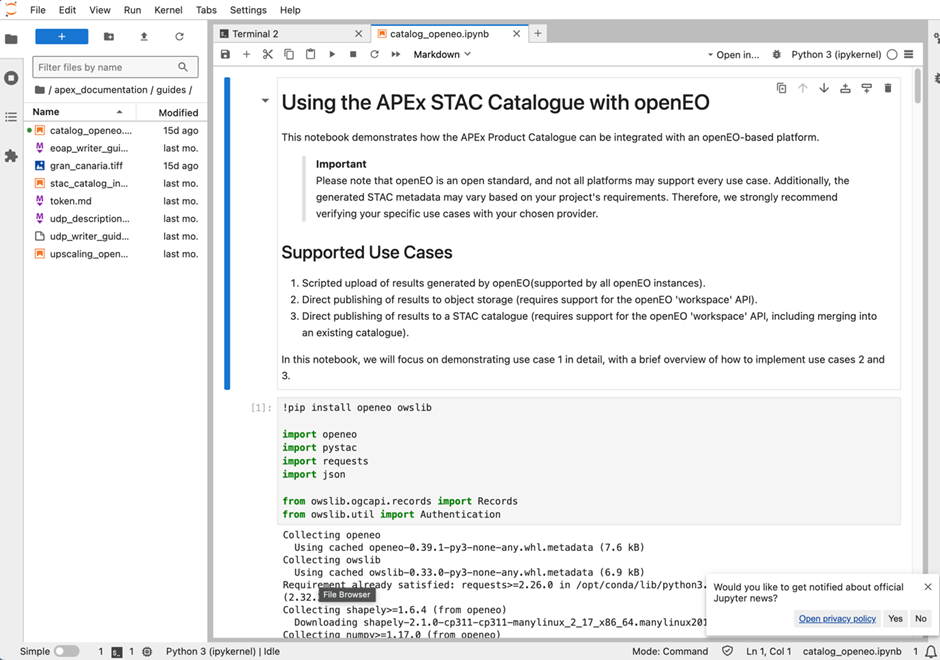The height and width of the screenshot is (660, 940).
Task: Move the cell down with arrow
Action: click(824, 88)
